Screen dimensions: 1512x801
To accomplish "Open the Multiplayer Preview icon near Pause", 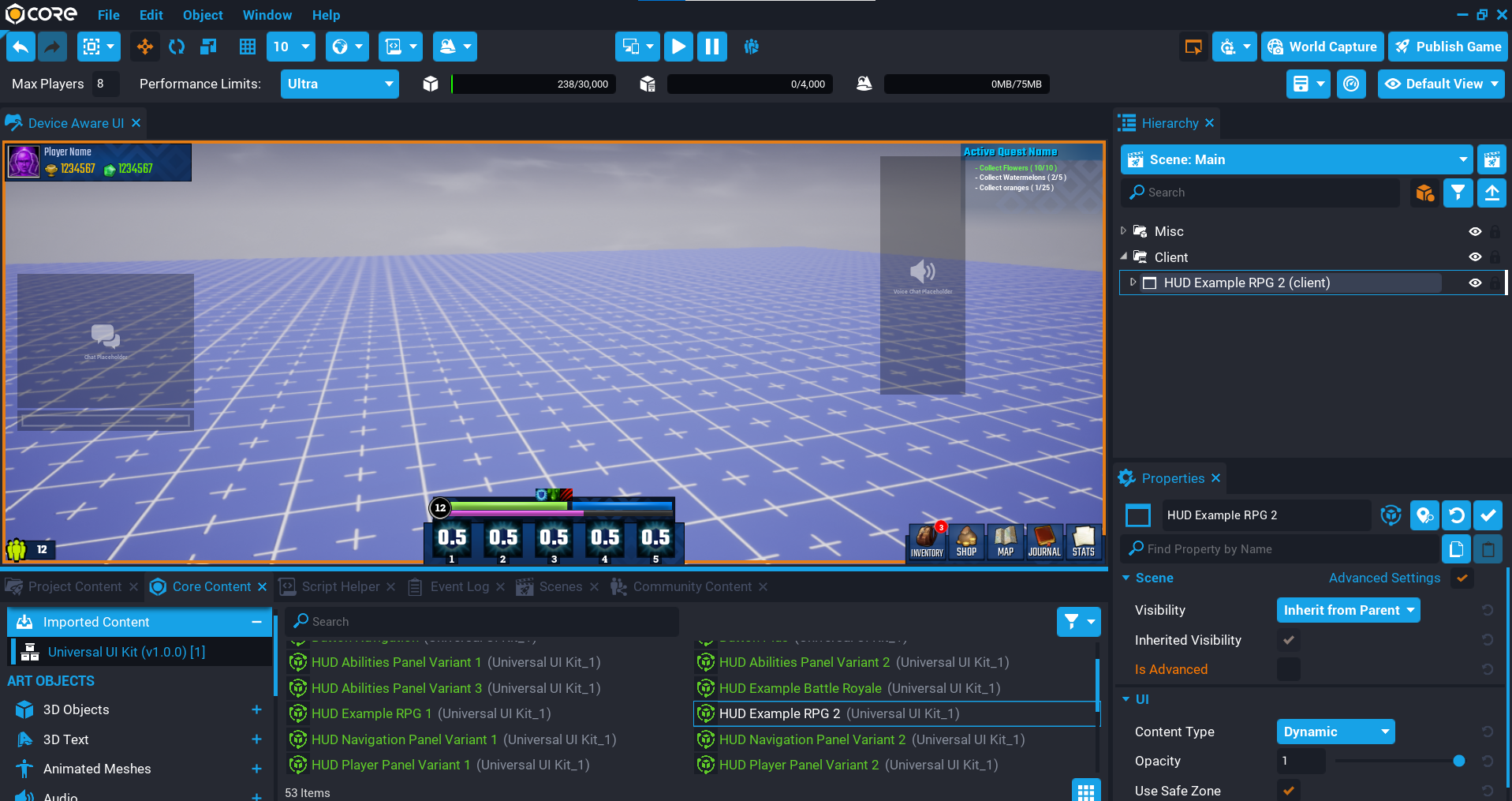I will [x=751, y=47].
